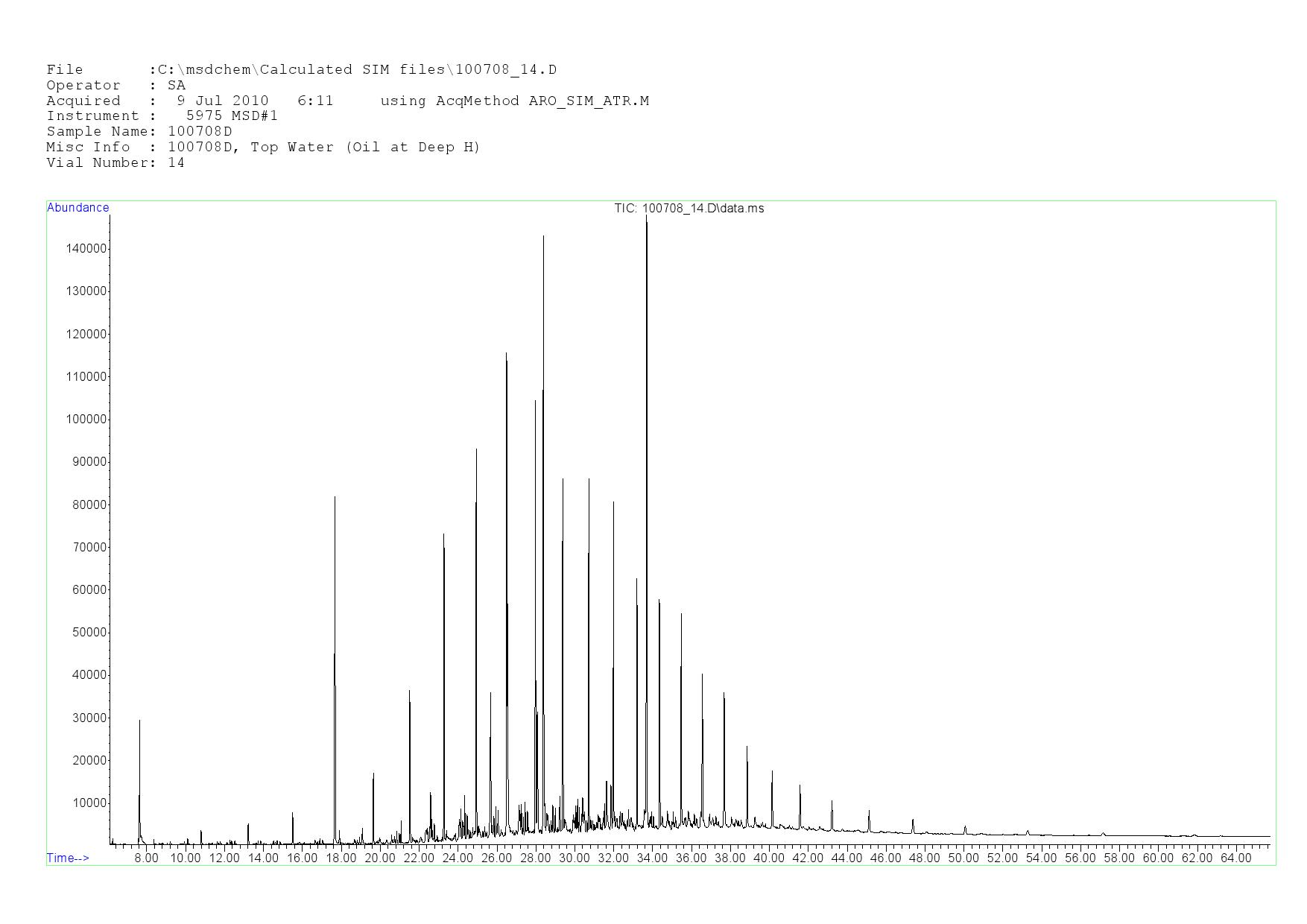Screen dimensions: 1307x924
Task: Click the 34.00 time axis label
Action: click(x=652, y=858)
